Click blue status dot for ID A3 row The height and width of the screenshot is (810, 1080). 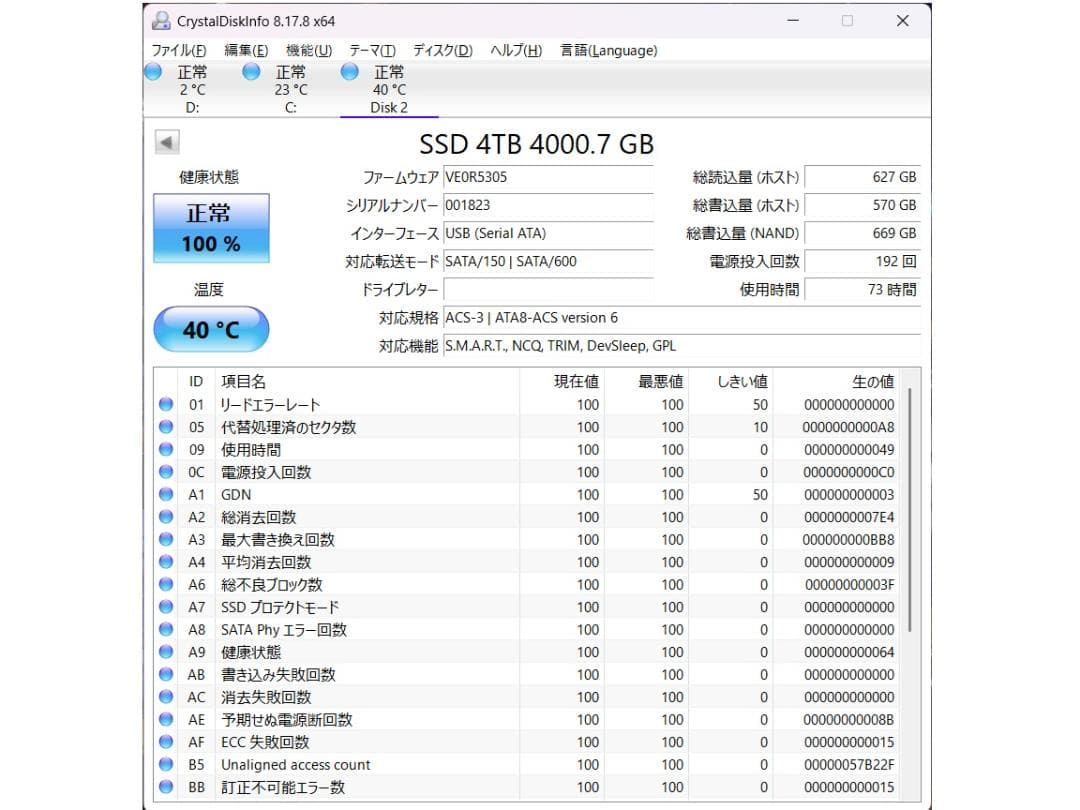click(166, 539)
